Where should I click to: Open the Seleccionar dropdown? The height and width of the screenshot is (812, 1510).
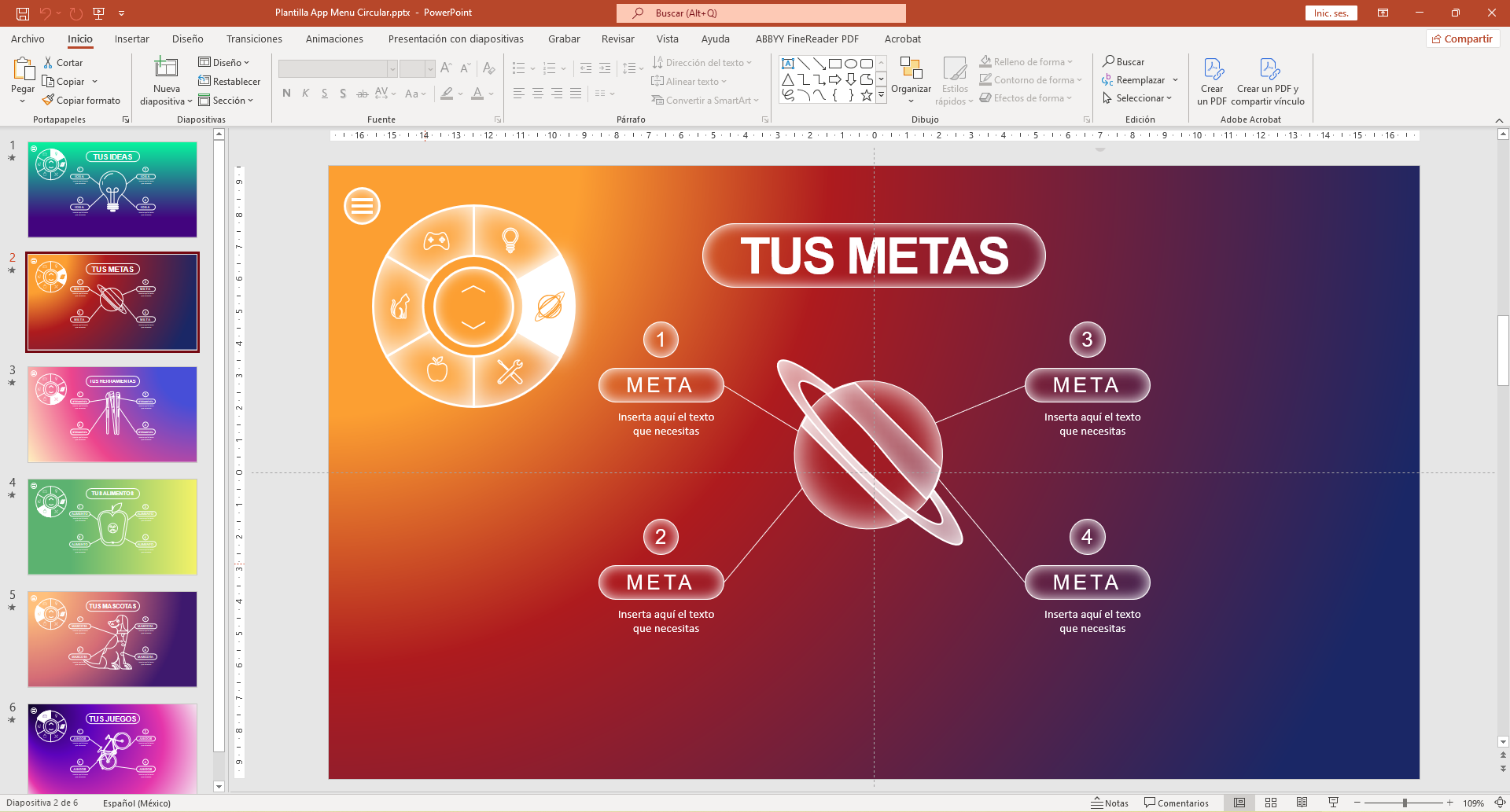[x=1137, y=98]
